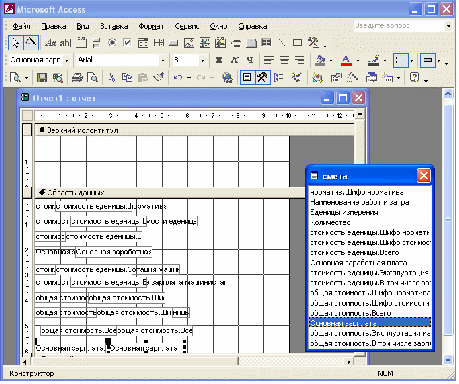Image resolution: width=459 pixels, height=384 pixels.
Task: Center the text alignment
Action: click(x=284, y=60)
